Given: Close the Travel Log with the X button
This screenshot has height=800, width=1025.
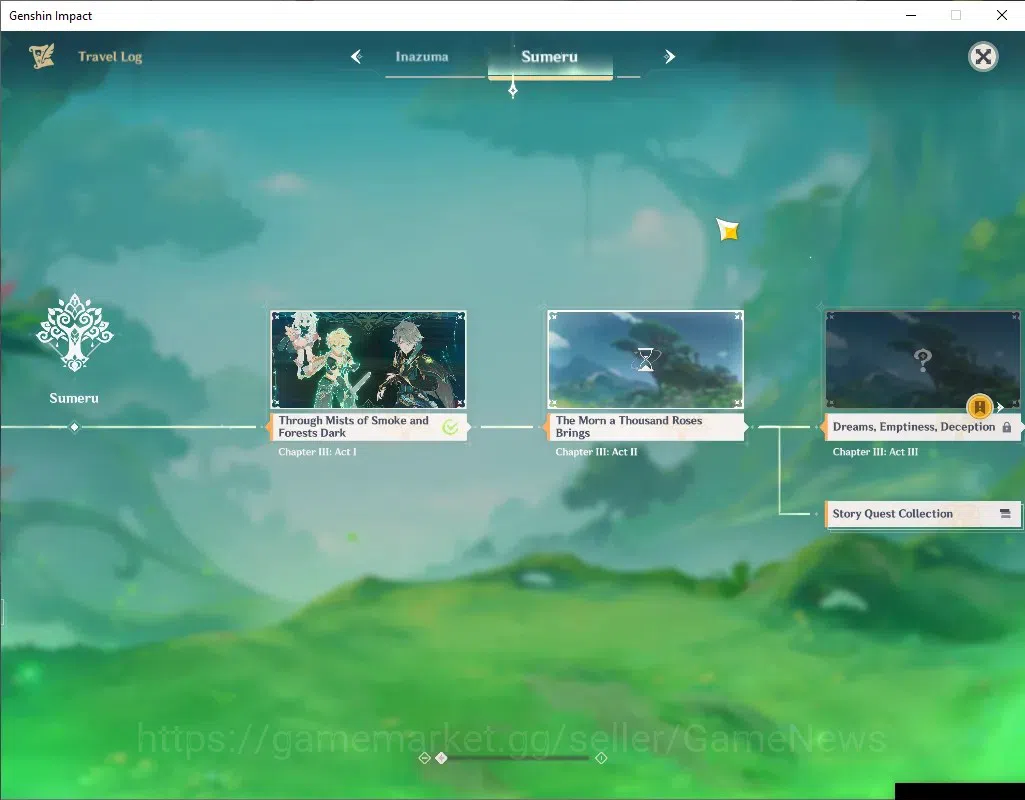Looking at the screenshot, I should 983,57.
